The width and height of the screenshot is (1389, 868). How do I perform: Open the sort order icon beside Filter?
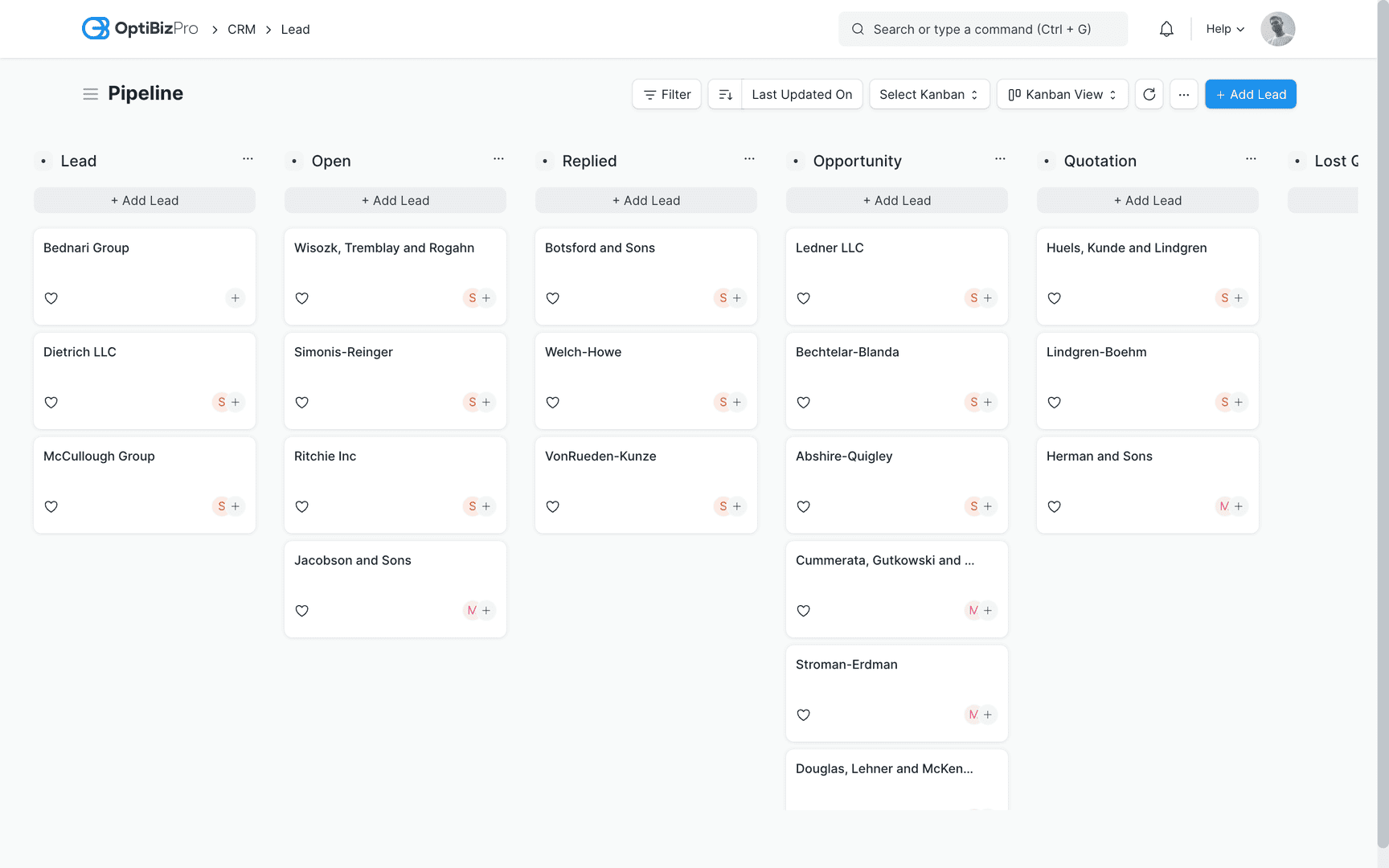(725, 94)
